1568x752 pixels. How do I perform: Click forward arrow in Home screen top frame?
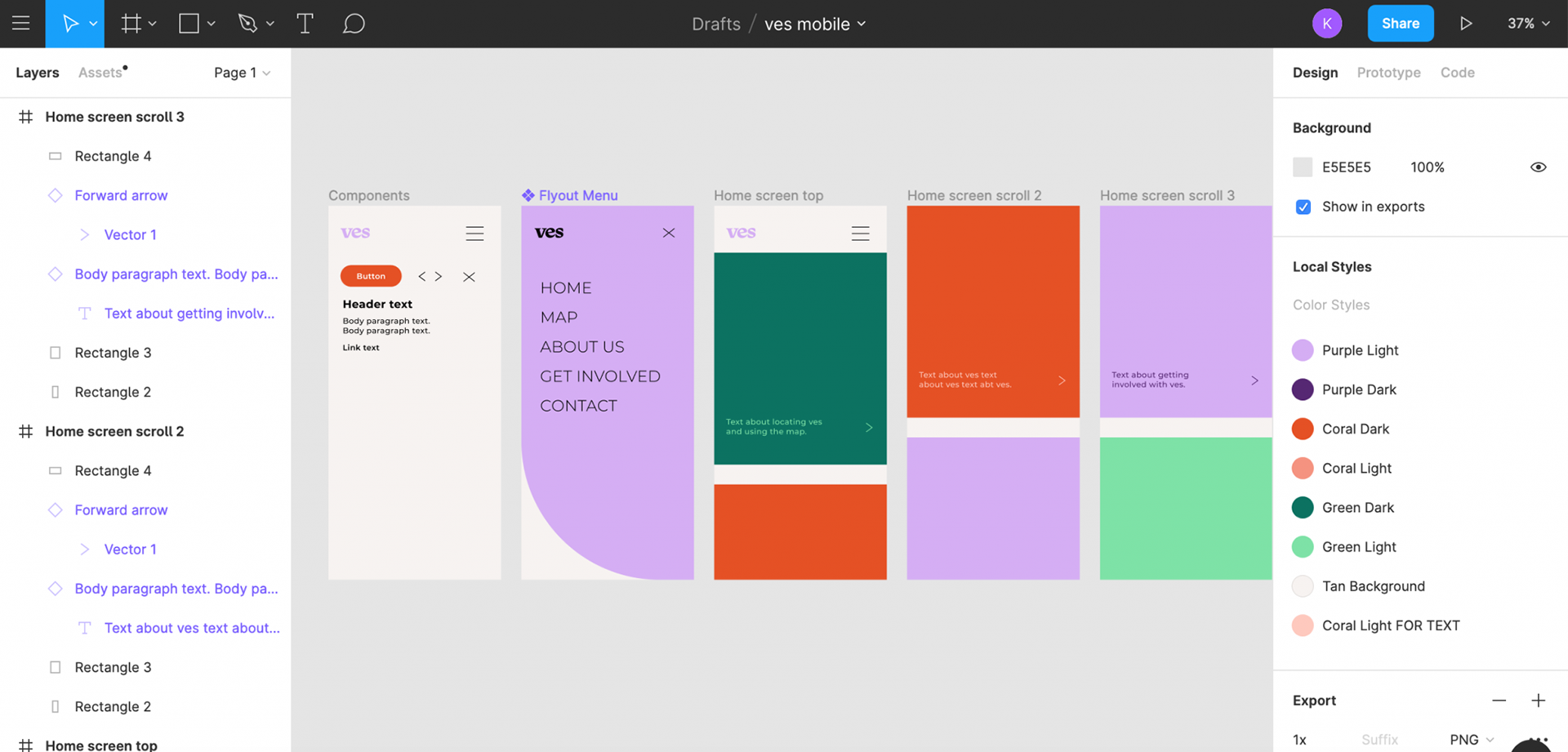point(869,427)
